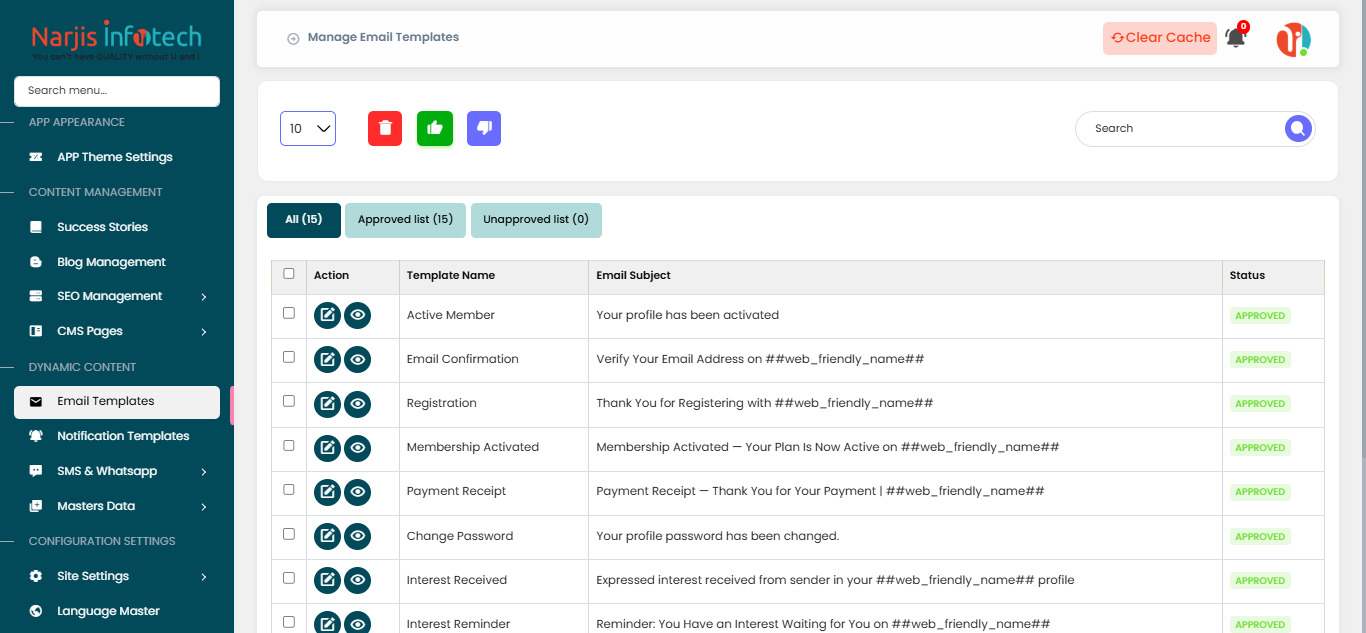
Task: Click the Payment Receipt APPROVED status badge
Action: pyautogui.click(x=1260, y=492)
